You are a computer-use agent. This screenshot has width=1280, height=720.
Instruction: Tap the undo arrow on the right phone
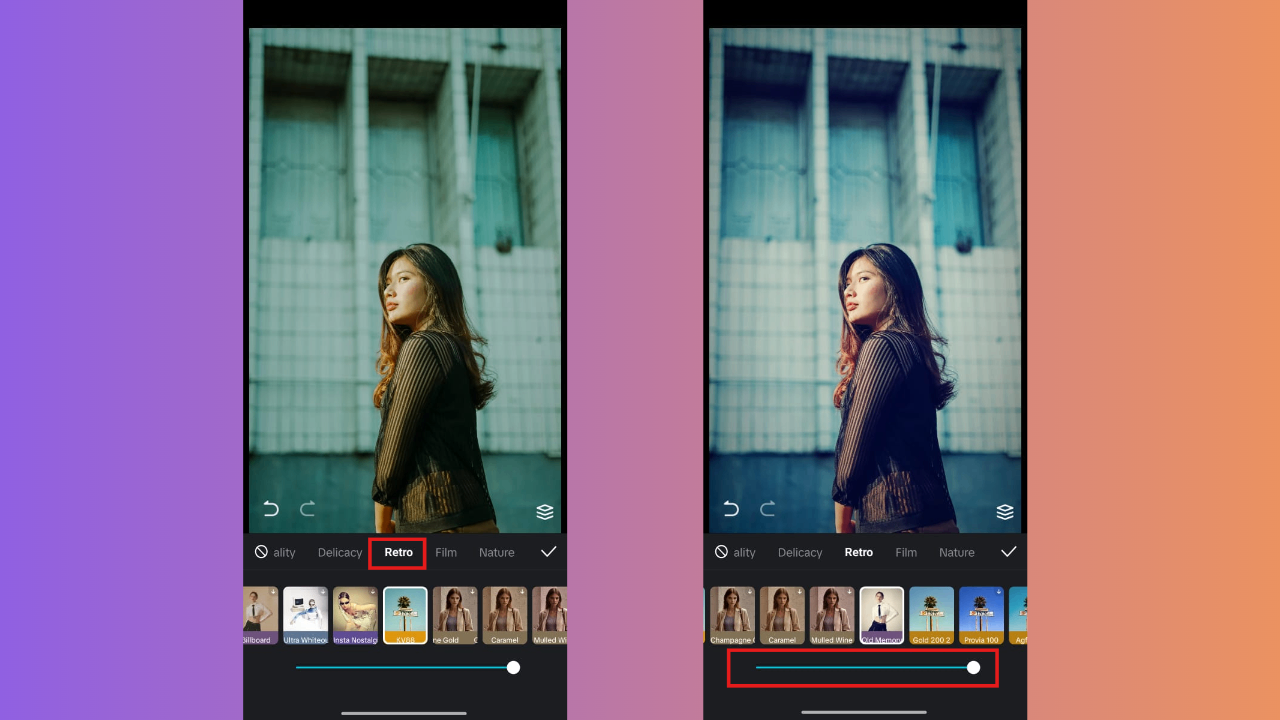tap(730, 509)
